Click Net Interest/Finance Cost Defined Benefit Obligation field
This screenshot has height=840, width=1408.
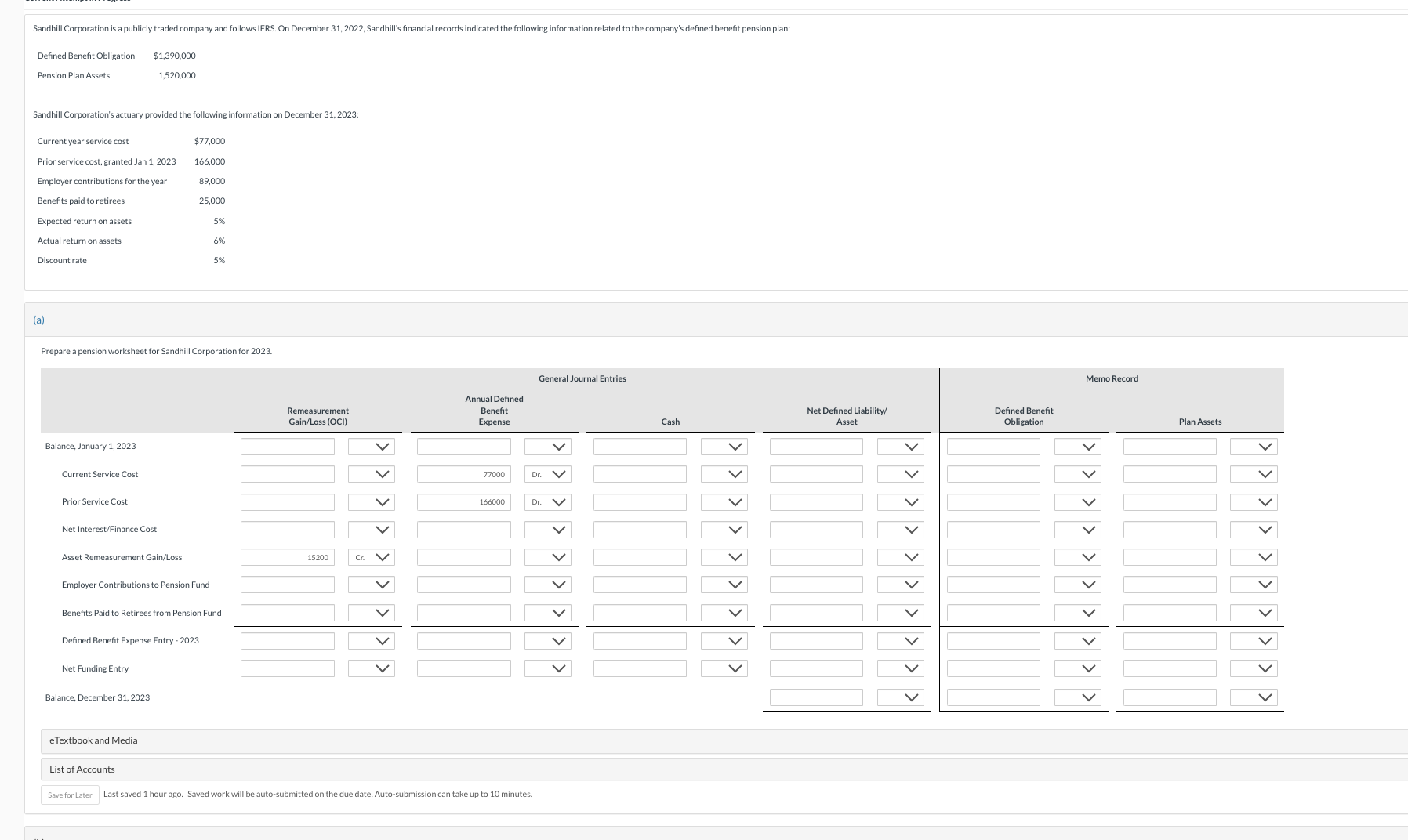pos(994,530)
